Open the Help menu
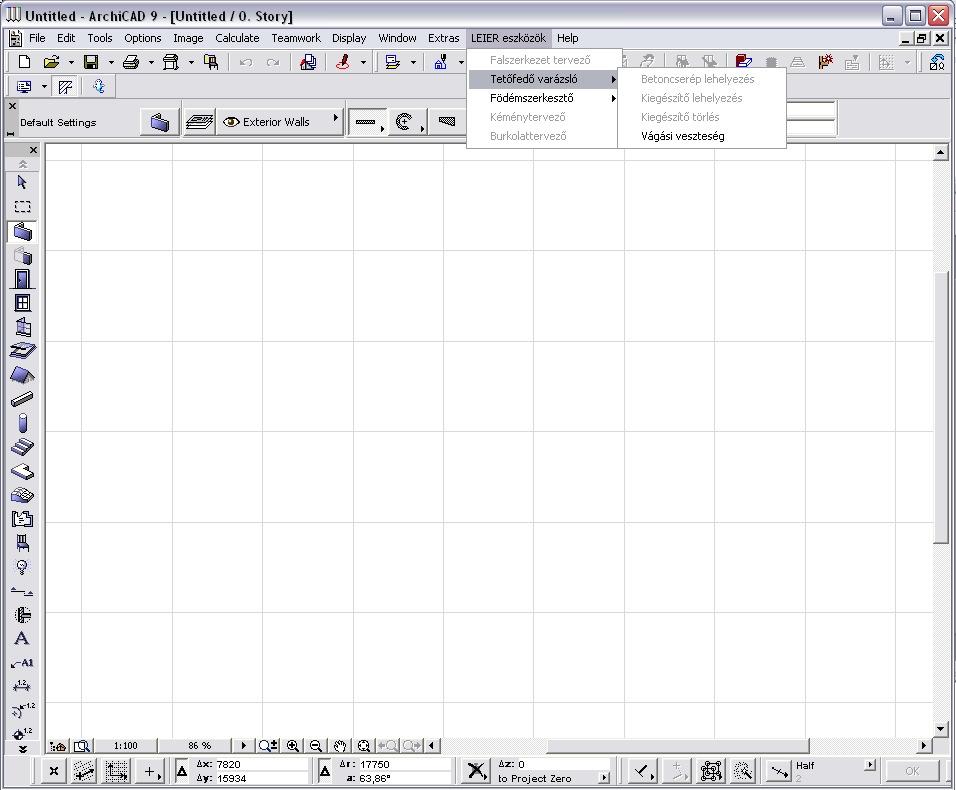The width and height of the screenshot is (956, 790). click(568, 38)
